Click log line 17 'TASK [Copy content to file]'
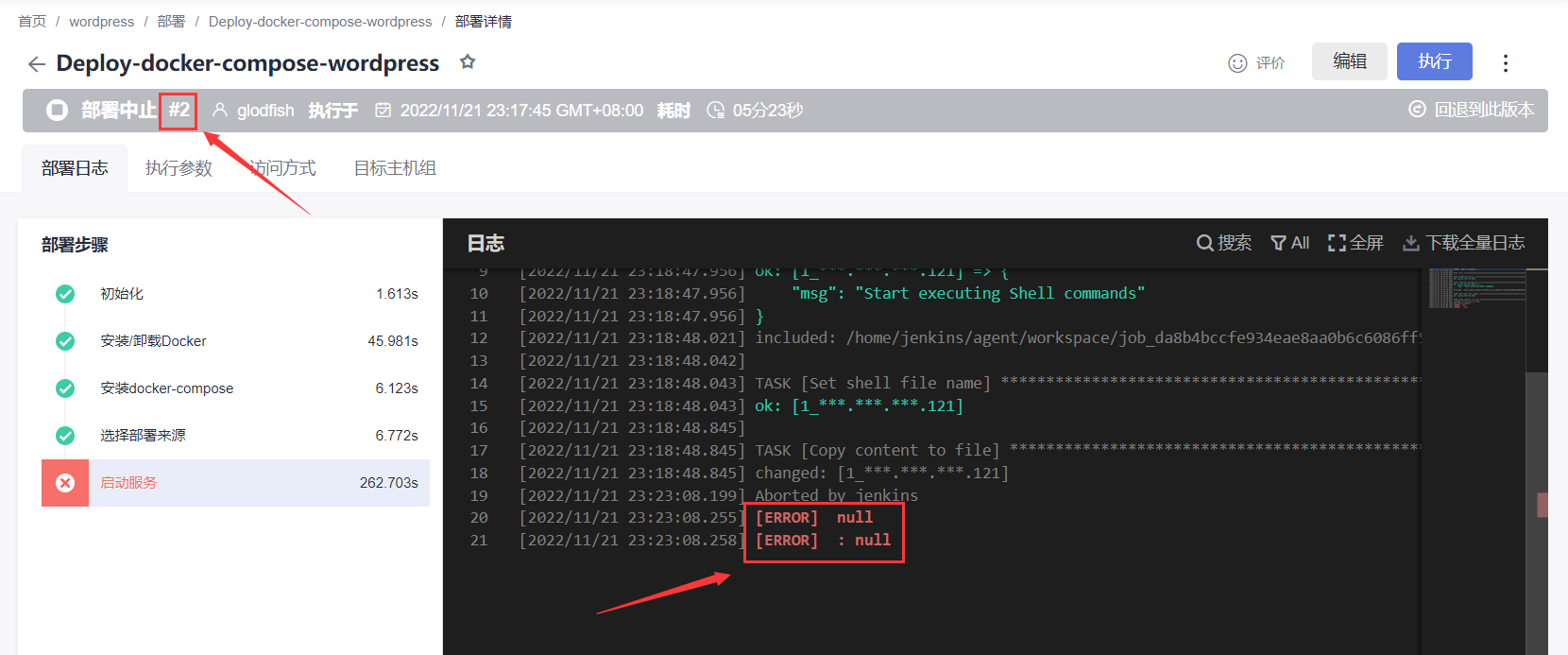Viewport: 1568px width, 655px height. tap(877, 451)
